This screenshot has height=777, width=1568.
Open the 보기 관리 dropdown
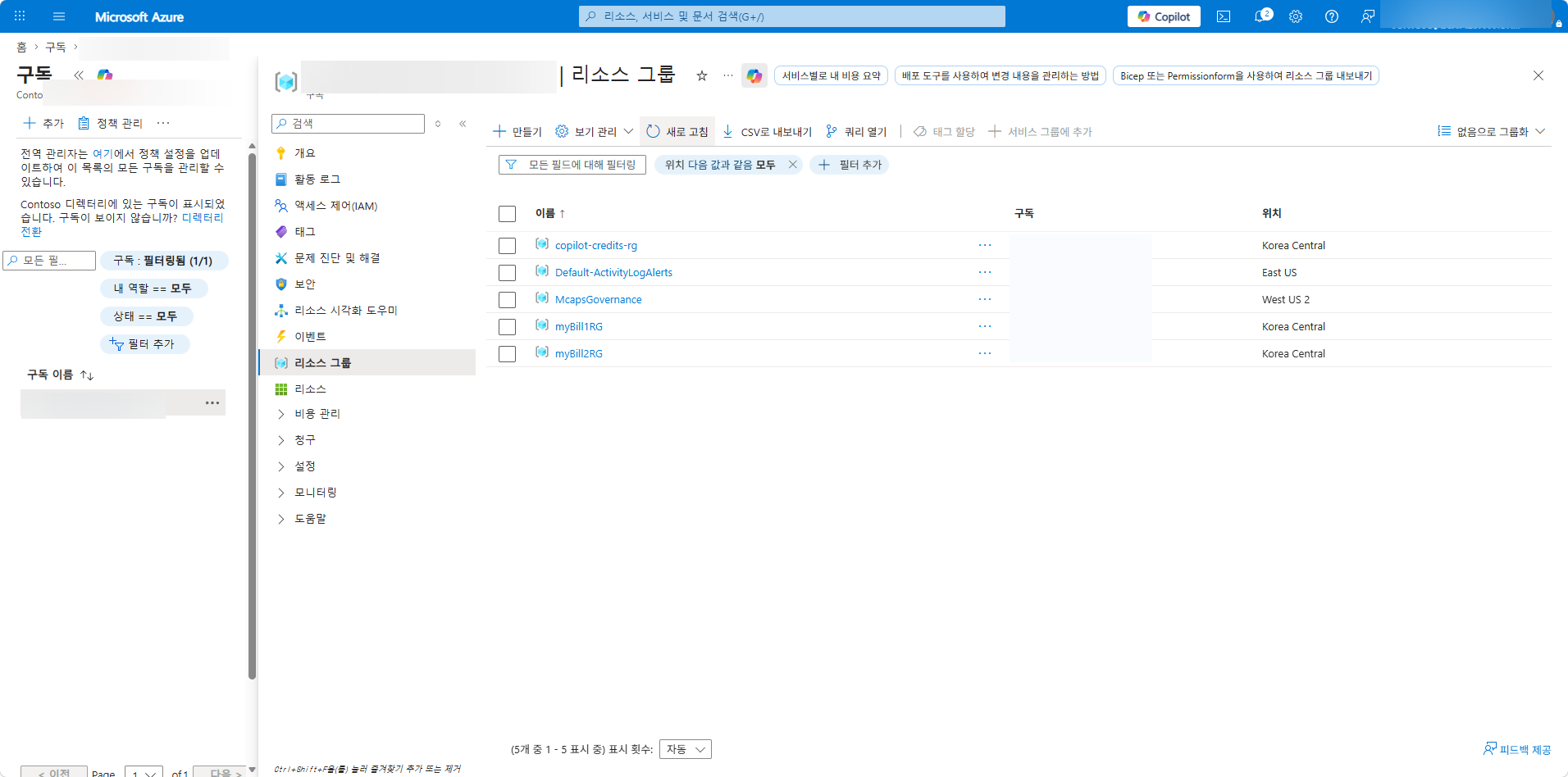595,132
